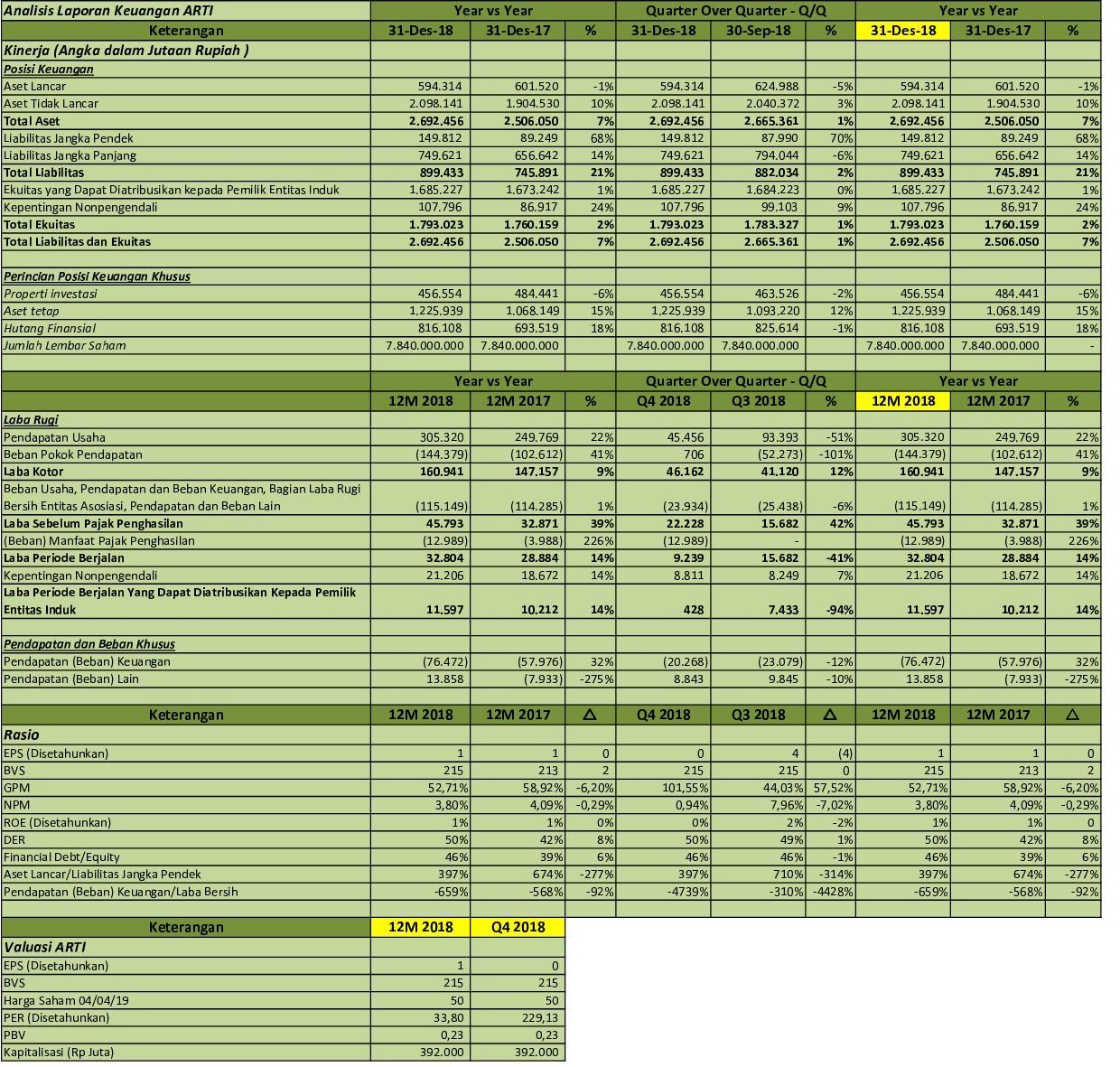Click the DER ratio row label
Screen dimensions: 1120x1067
point(15,839)
